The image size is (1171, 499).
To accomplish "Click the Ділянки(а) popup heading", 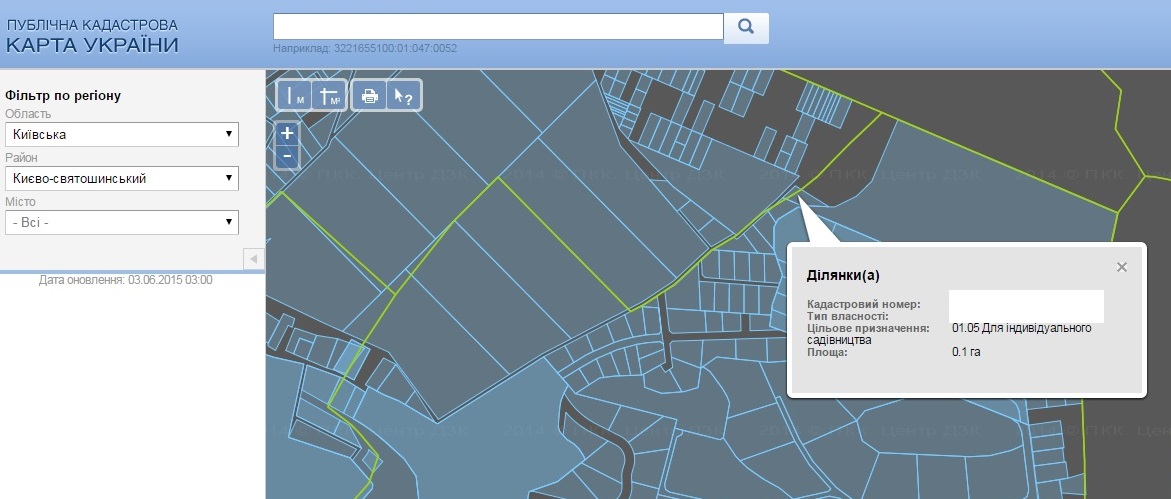I will coord(843,275).
